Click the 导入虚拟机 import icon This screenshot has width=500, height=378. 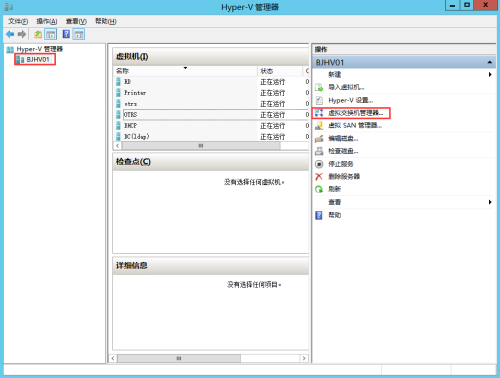(x=319, y=87)
